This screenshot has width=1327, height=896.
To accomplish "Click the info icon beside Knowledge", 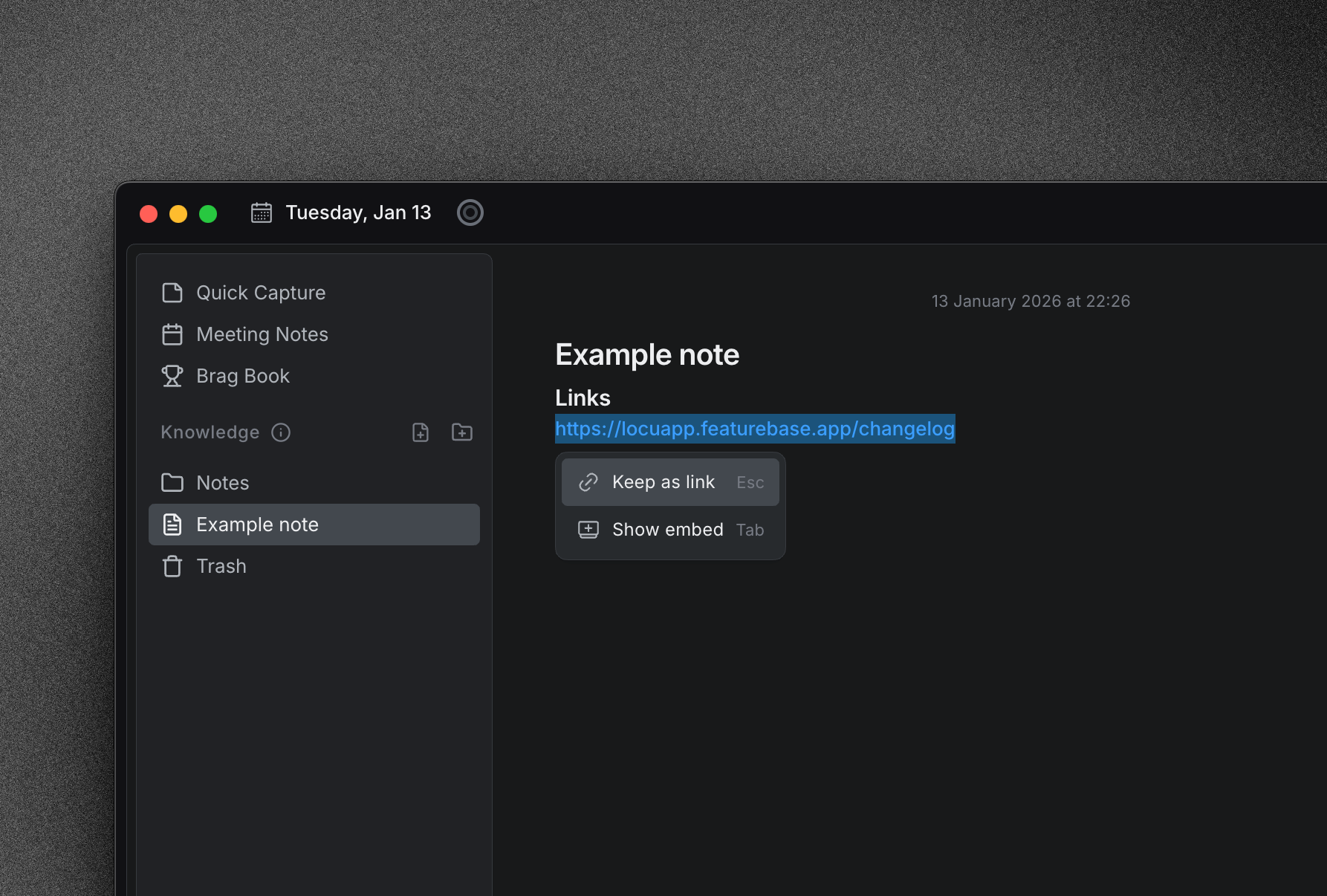I will 281,432.
